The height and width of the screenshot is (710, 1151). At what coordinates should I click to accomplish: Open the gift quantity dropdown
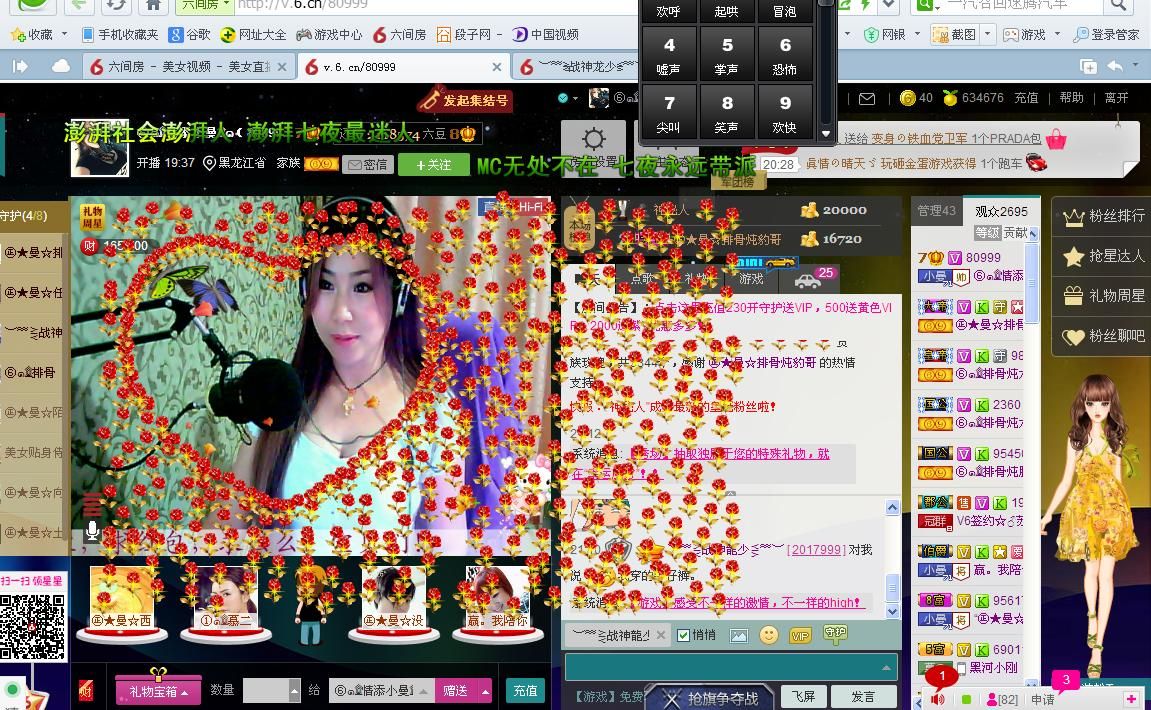pyautogui.click(x=294, y=691)
